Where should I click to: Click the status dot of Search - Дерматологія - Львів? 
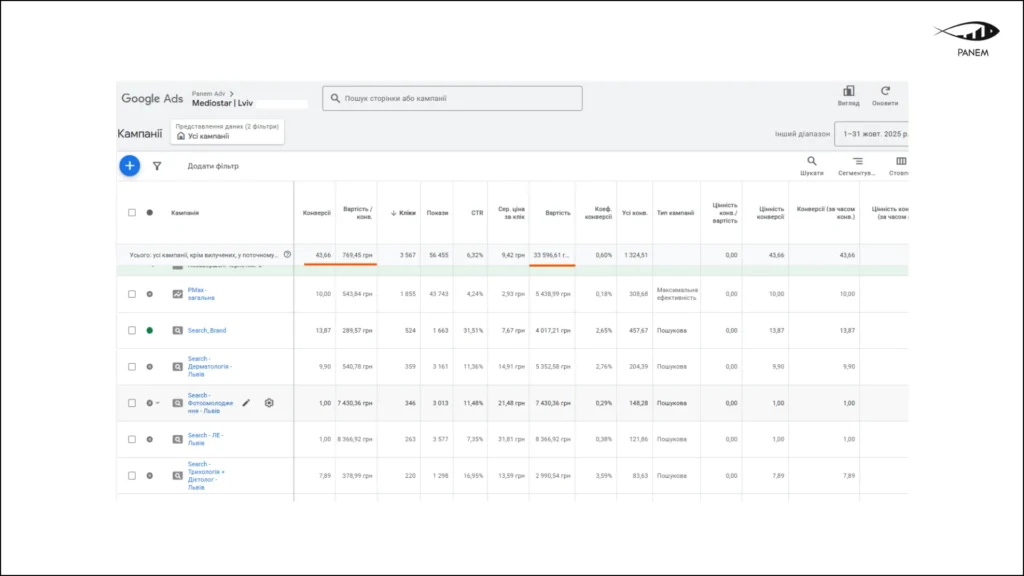pos(150,366)
